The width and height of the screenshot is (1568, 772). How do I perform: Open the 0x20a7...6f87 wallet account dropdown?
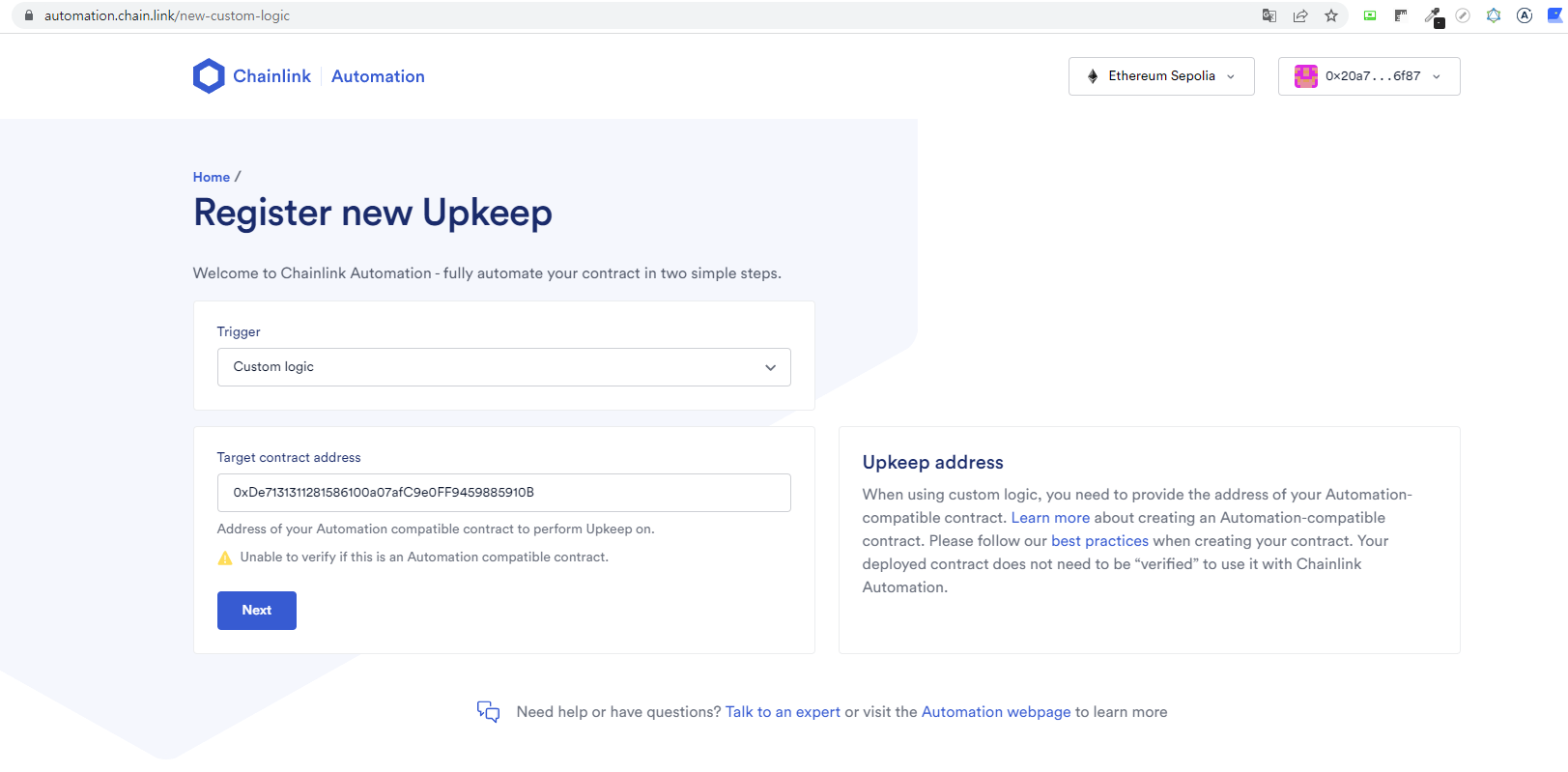[x=1369, y=76]
